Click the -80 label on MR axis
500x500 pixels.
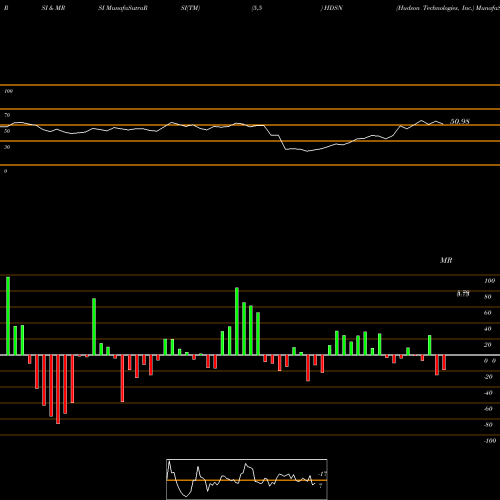[488, 425]
